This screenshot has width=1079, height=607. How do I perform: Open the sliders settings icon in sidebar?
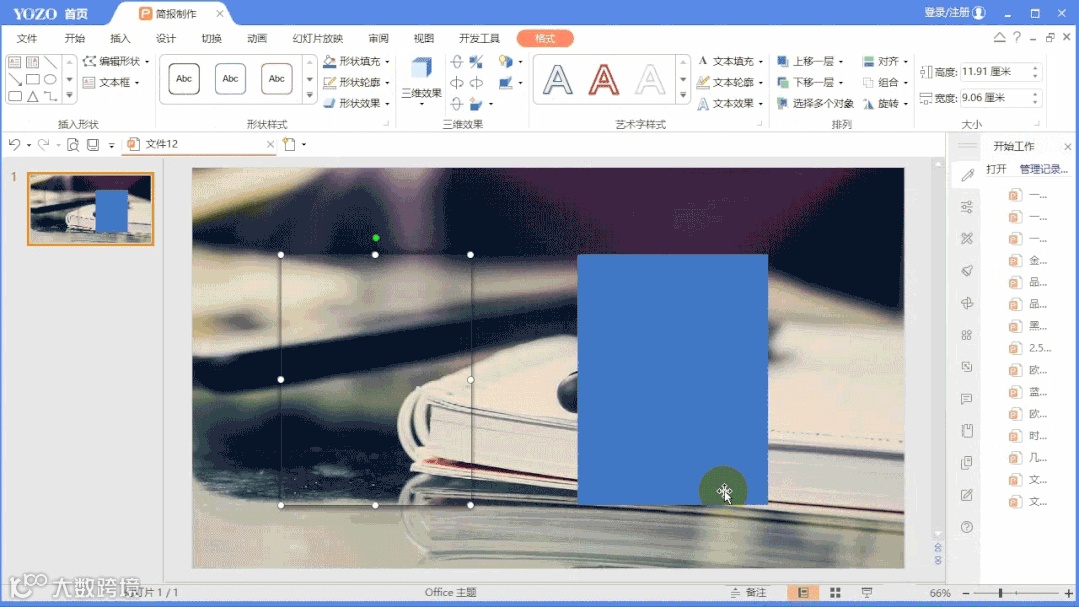967,206
